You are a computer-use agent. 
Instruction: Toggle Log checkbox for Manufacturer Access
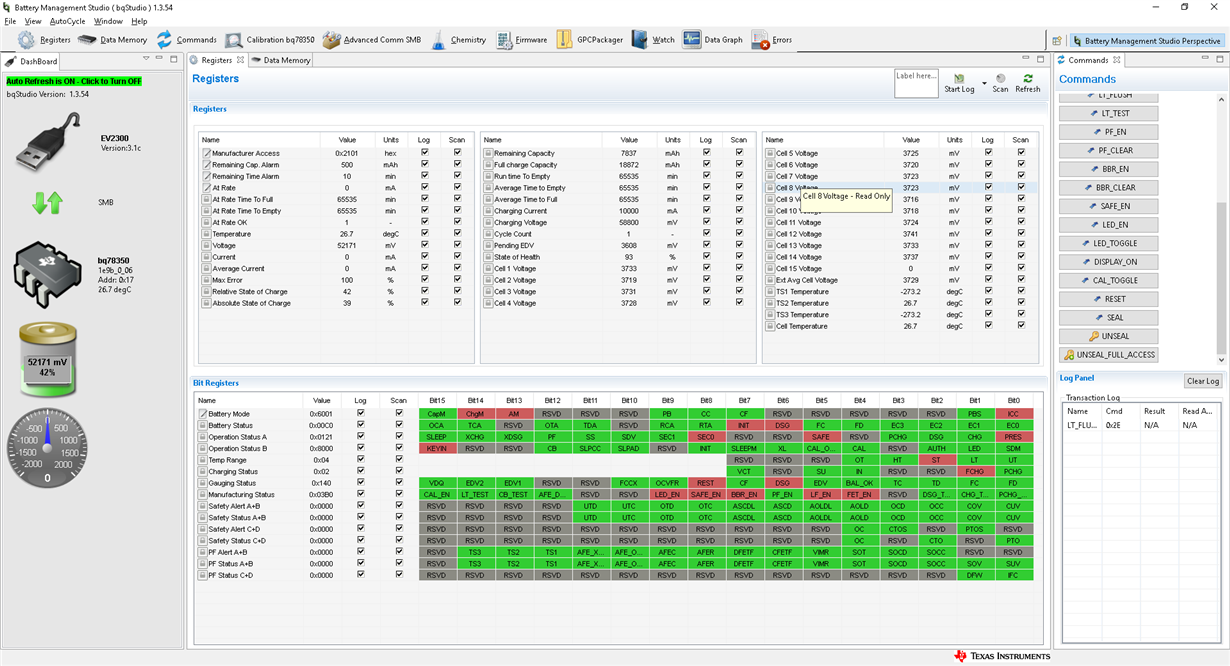425,153
